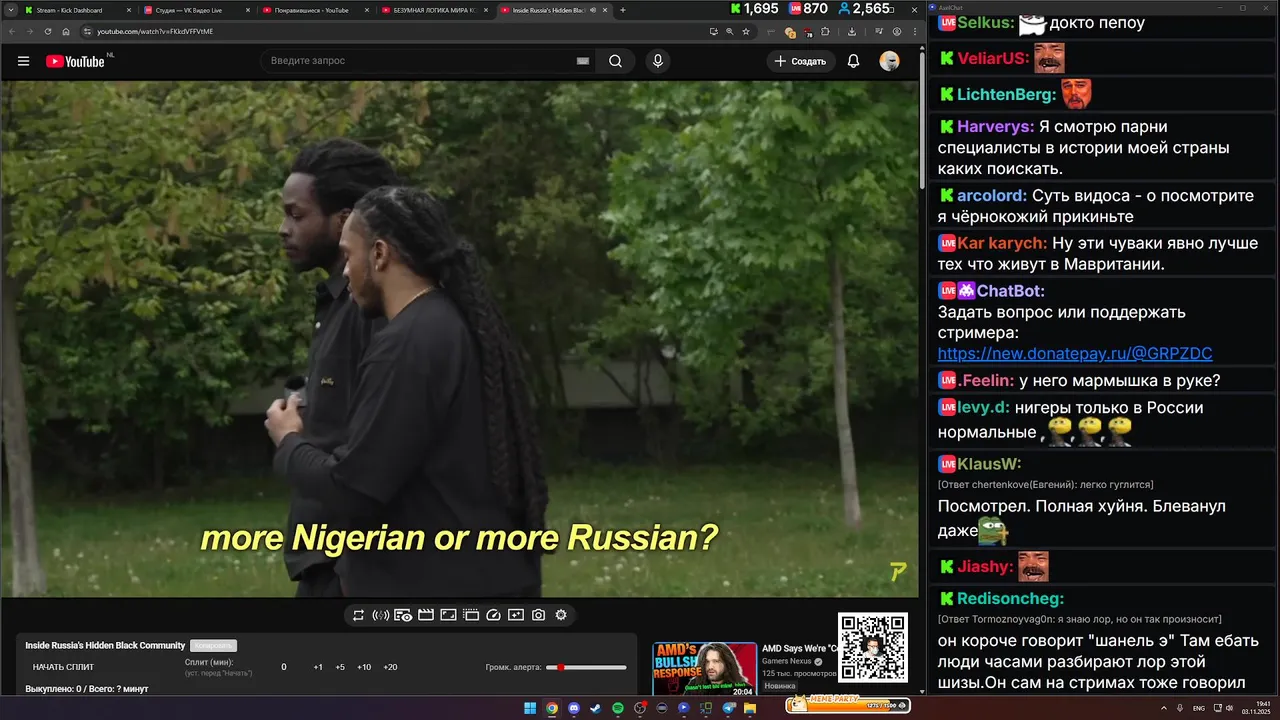This screenshot has height=720, width=1280.
Task: Click the split minutes value 0 field
Action: point(284,667)
